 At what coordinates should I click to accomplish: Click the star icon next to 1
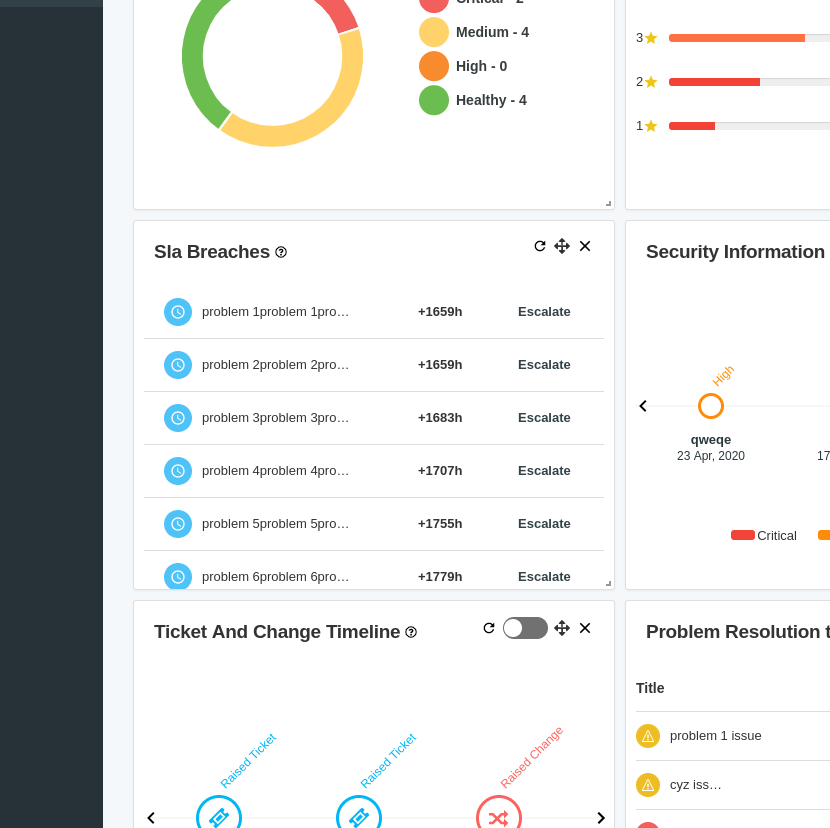651,126
